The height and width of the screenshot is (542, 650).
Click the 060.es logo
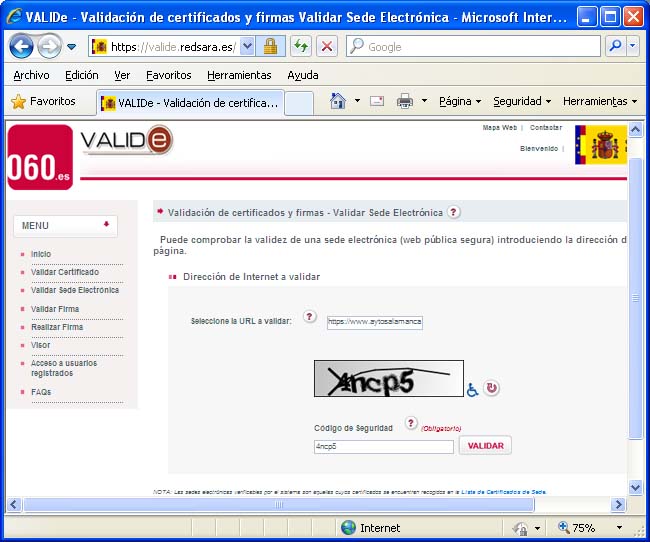[40, 157]
